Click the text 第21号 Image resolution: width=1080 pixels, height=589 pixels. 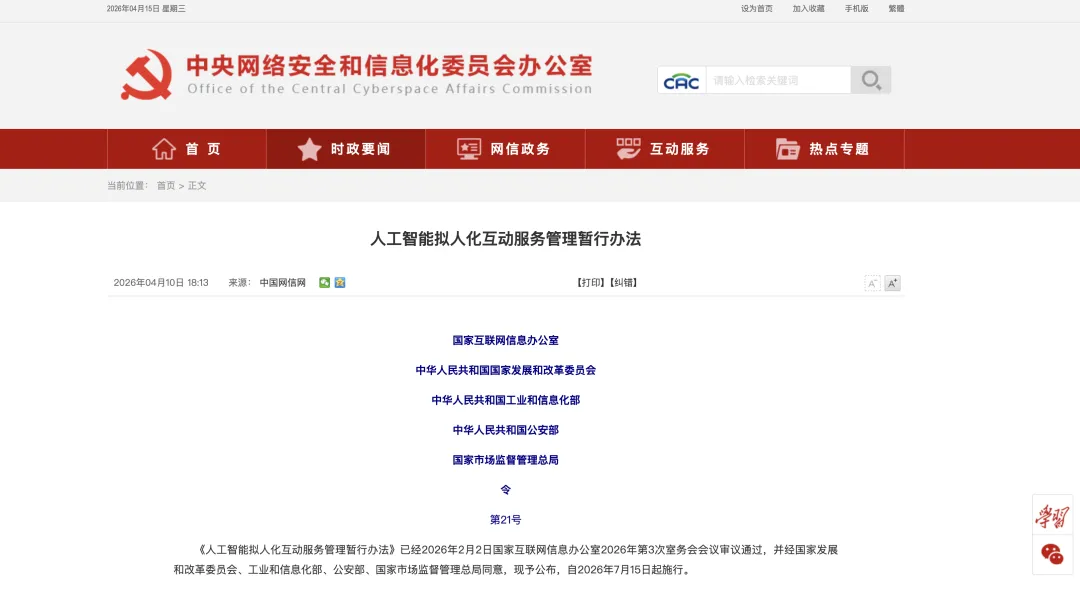pos(506,520)
